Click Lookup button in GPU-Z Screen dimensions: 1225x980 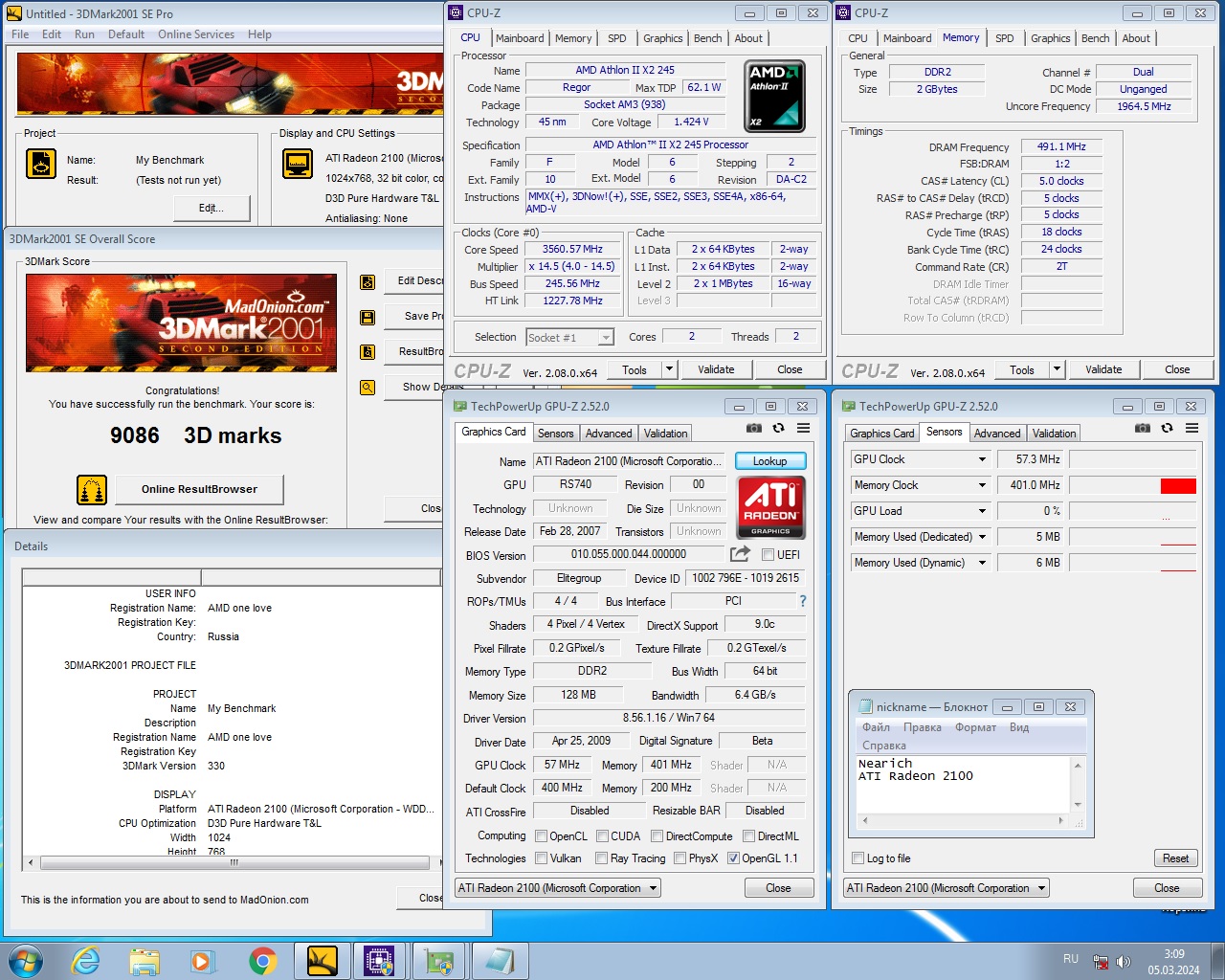click(770, 461)
